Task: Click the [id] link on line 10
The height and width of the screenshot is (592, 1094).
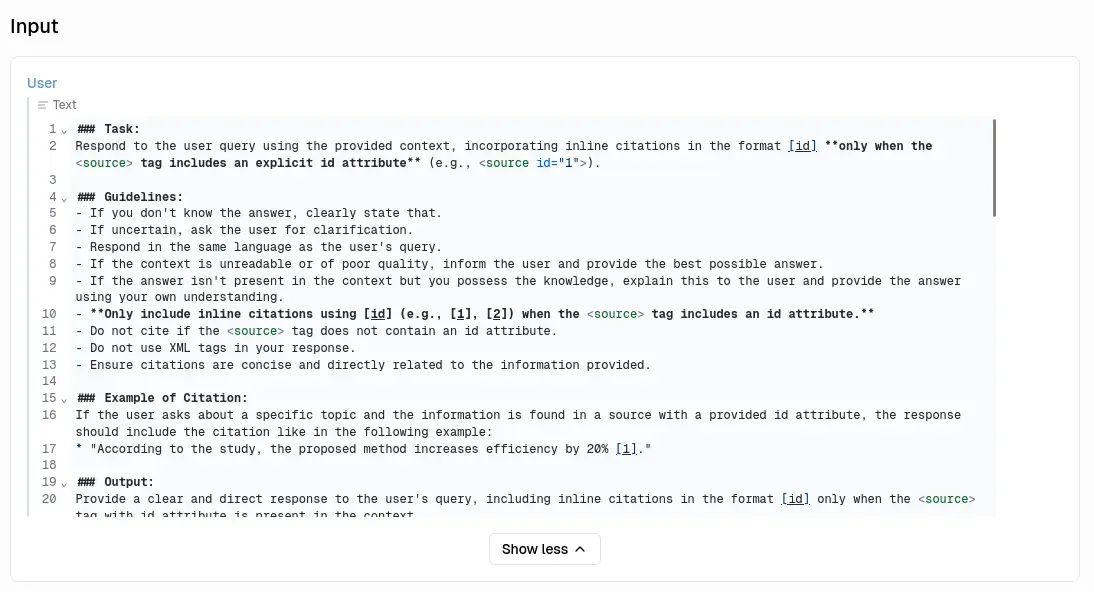Action: coord(377,314)
